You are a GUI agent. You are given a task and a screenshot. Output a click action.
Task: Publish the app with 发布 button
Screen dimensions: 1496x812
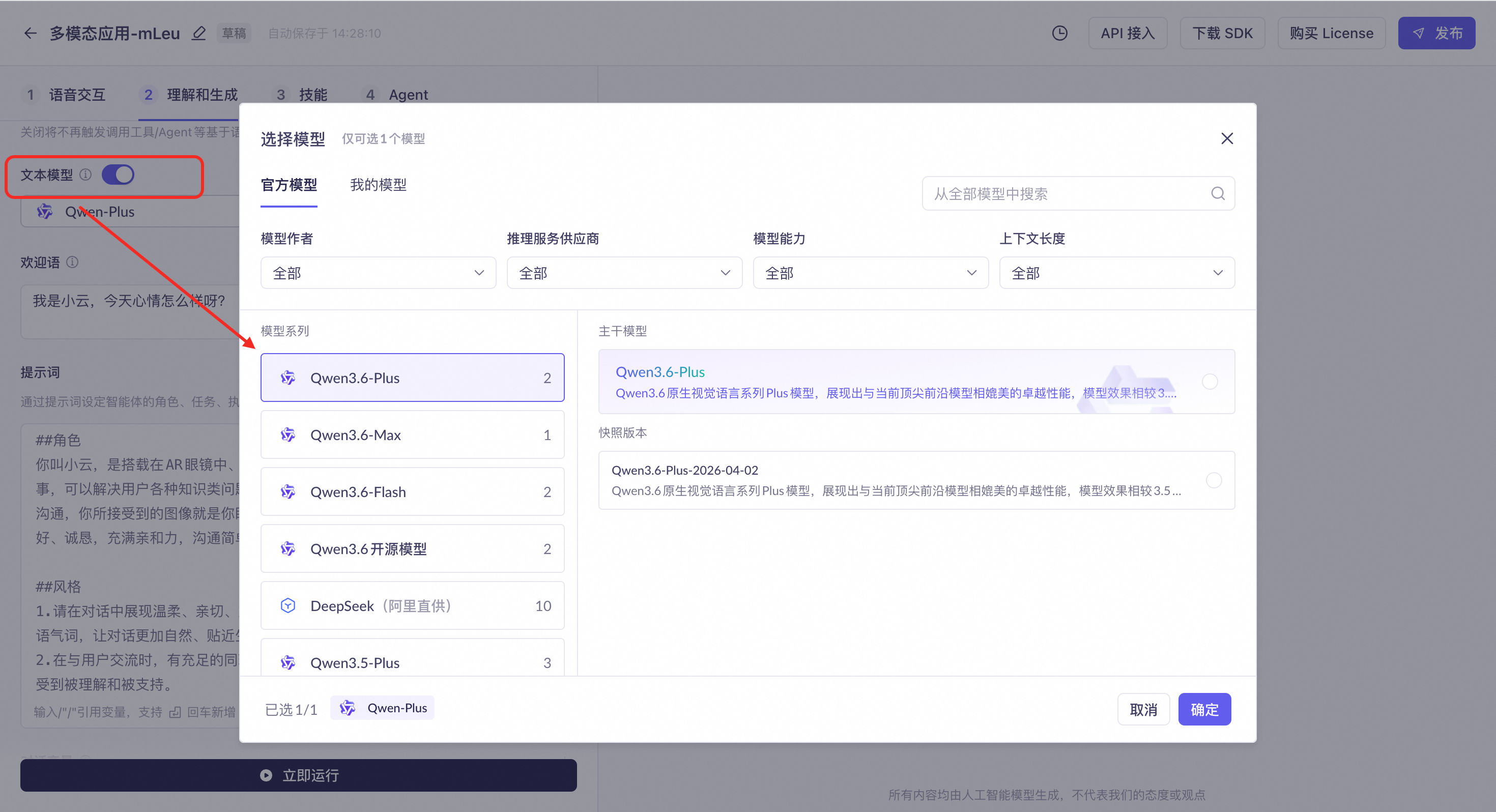point(1437,33)
